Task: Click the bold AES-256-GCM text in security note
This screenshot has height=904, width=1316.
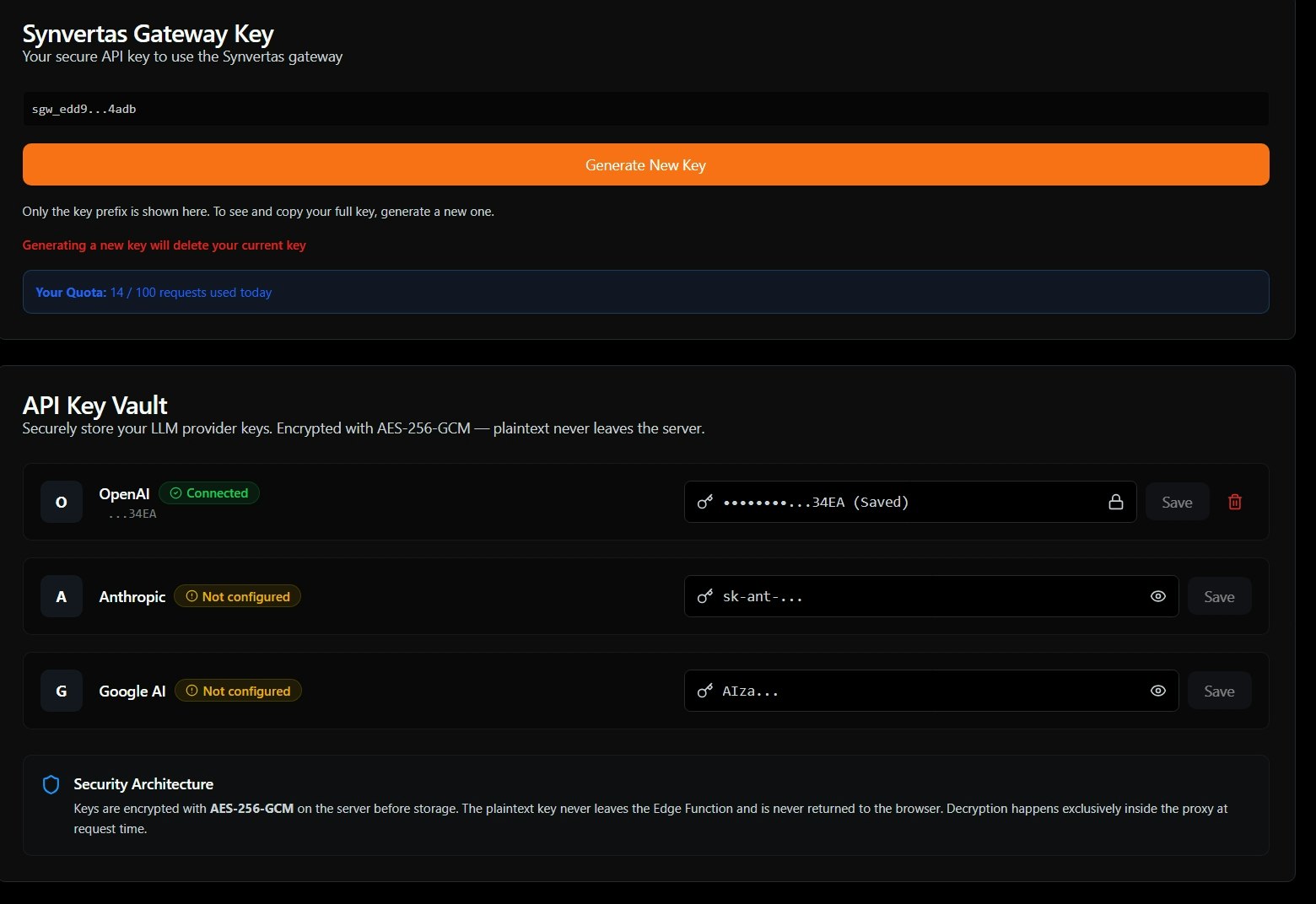Action: (251, 808)
